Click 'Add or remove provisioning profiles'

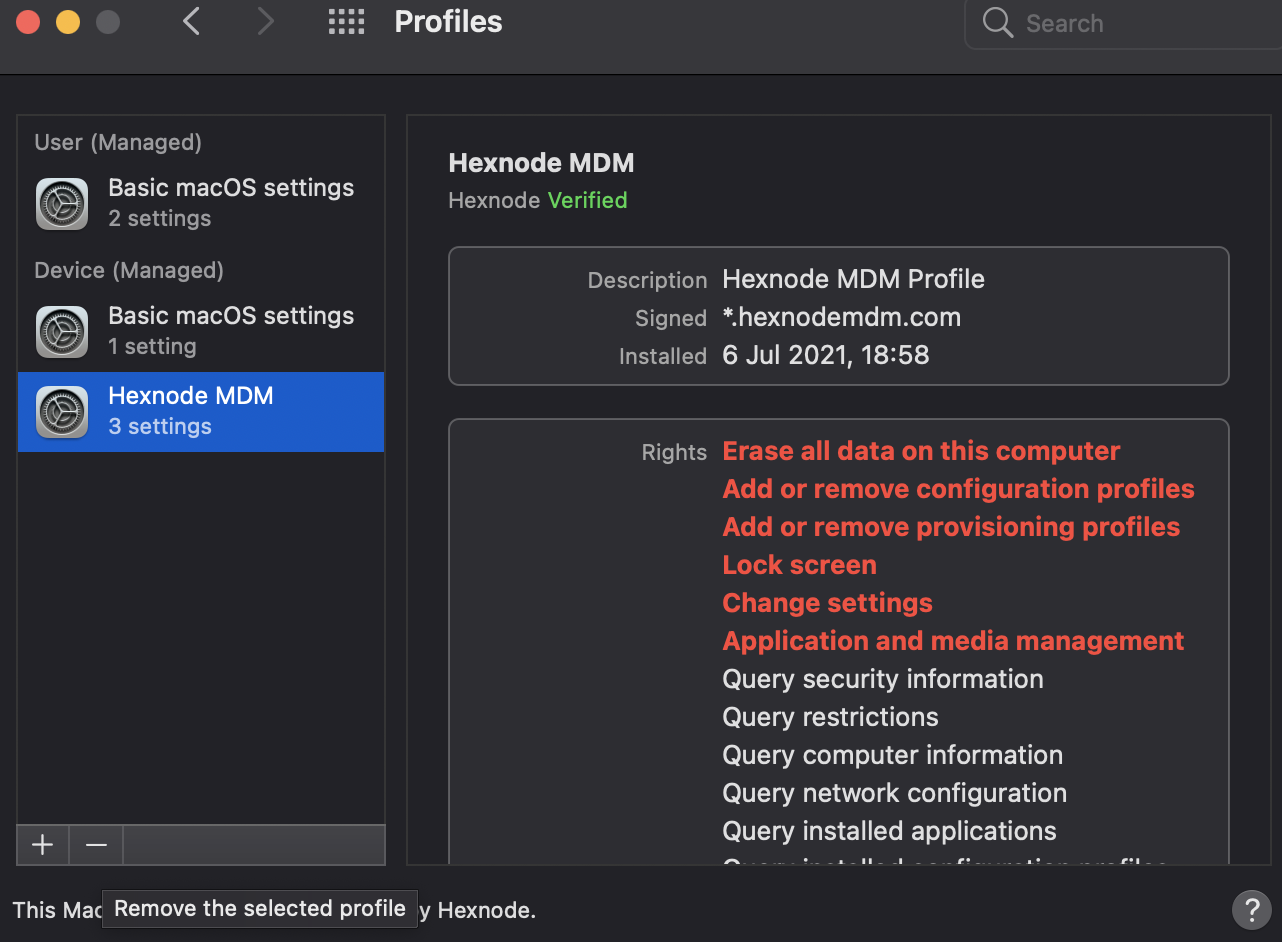(x=951, y=527)
